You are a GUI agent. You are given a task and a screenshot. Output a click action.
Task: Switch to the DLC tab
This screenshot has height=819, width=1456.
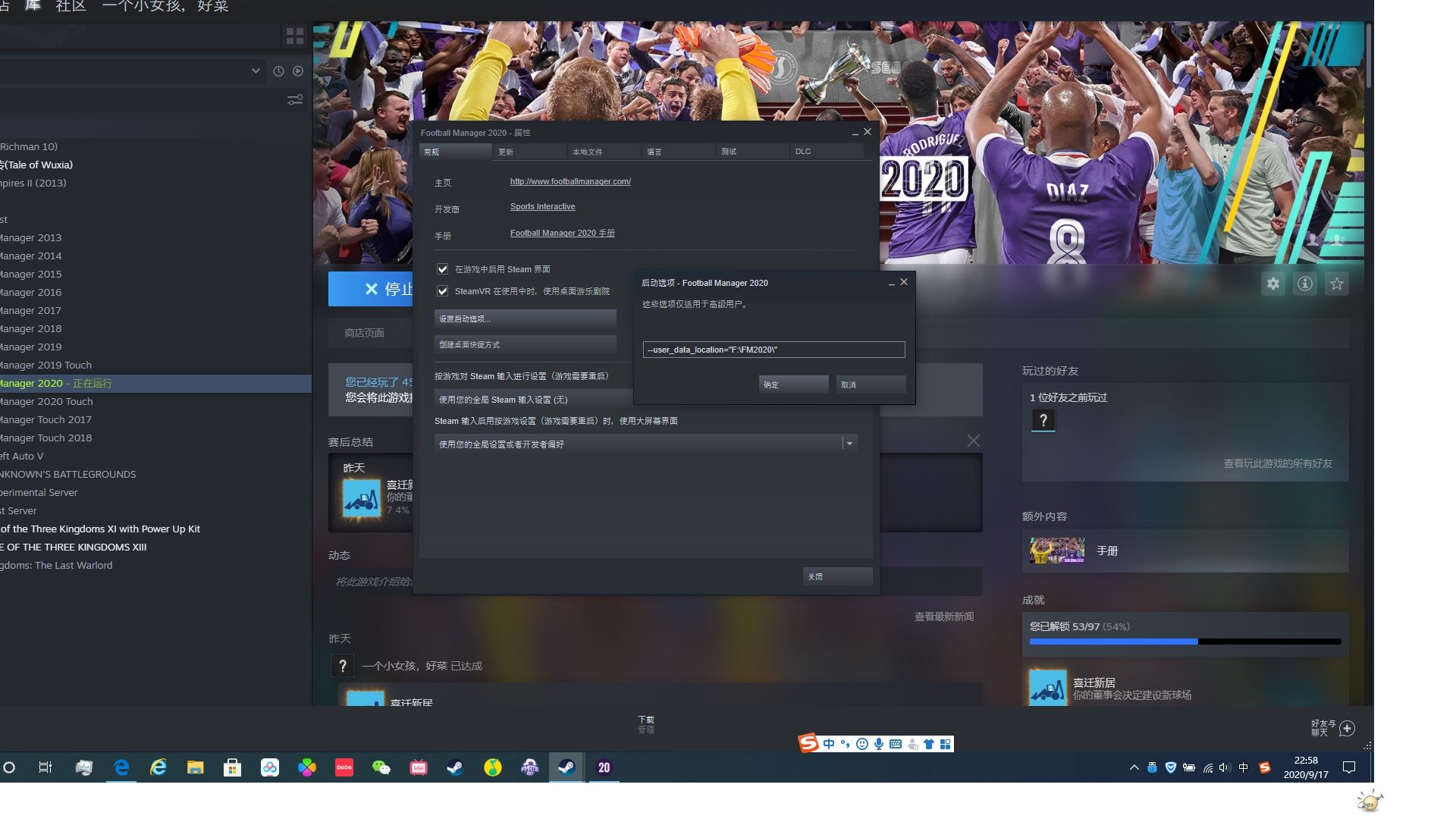826,152
